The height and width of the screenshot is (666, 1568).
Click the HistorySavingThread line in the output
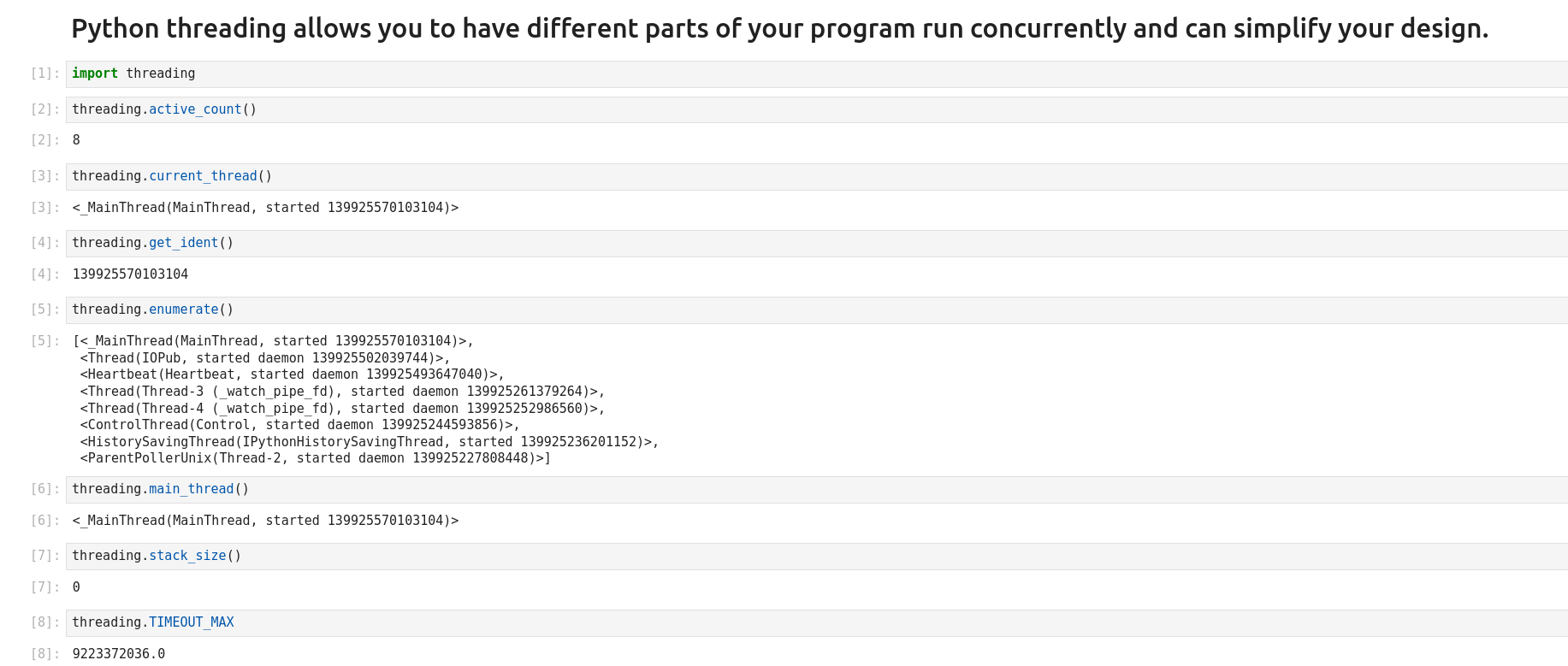tap(369, 442)
